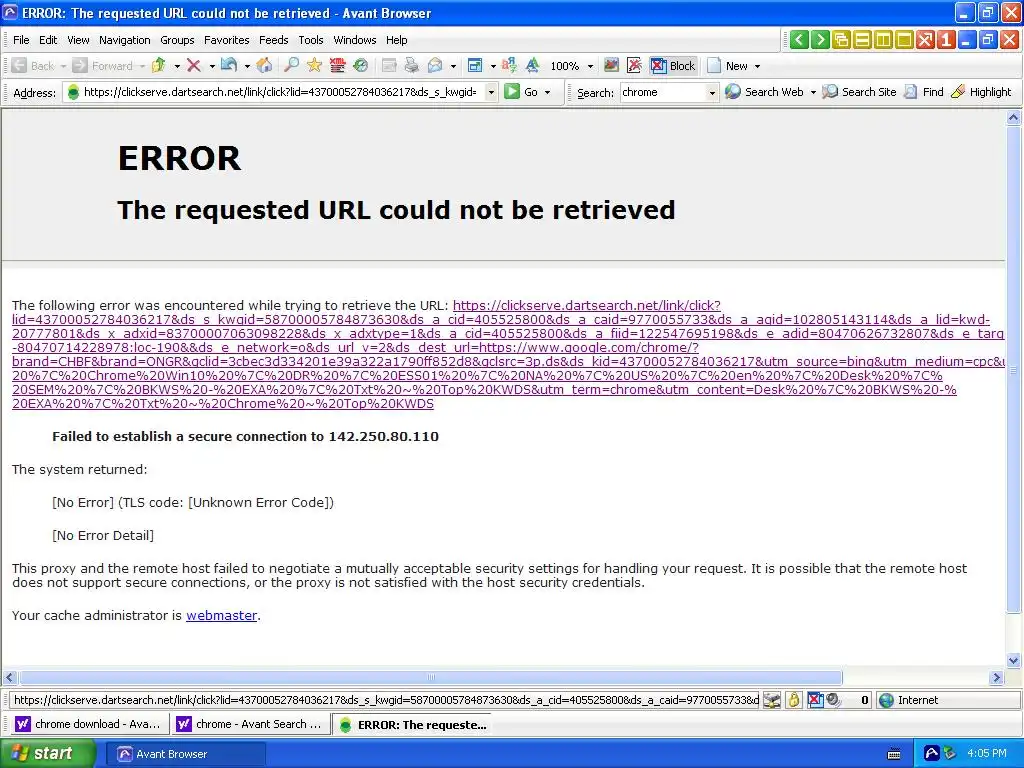Open the Navigation menu
Screen dimensions: 1024x768
(125, 40)
